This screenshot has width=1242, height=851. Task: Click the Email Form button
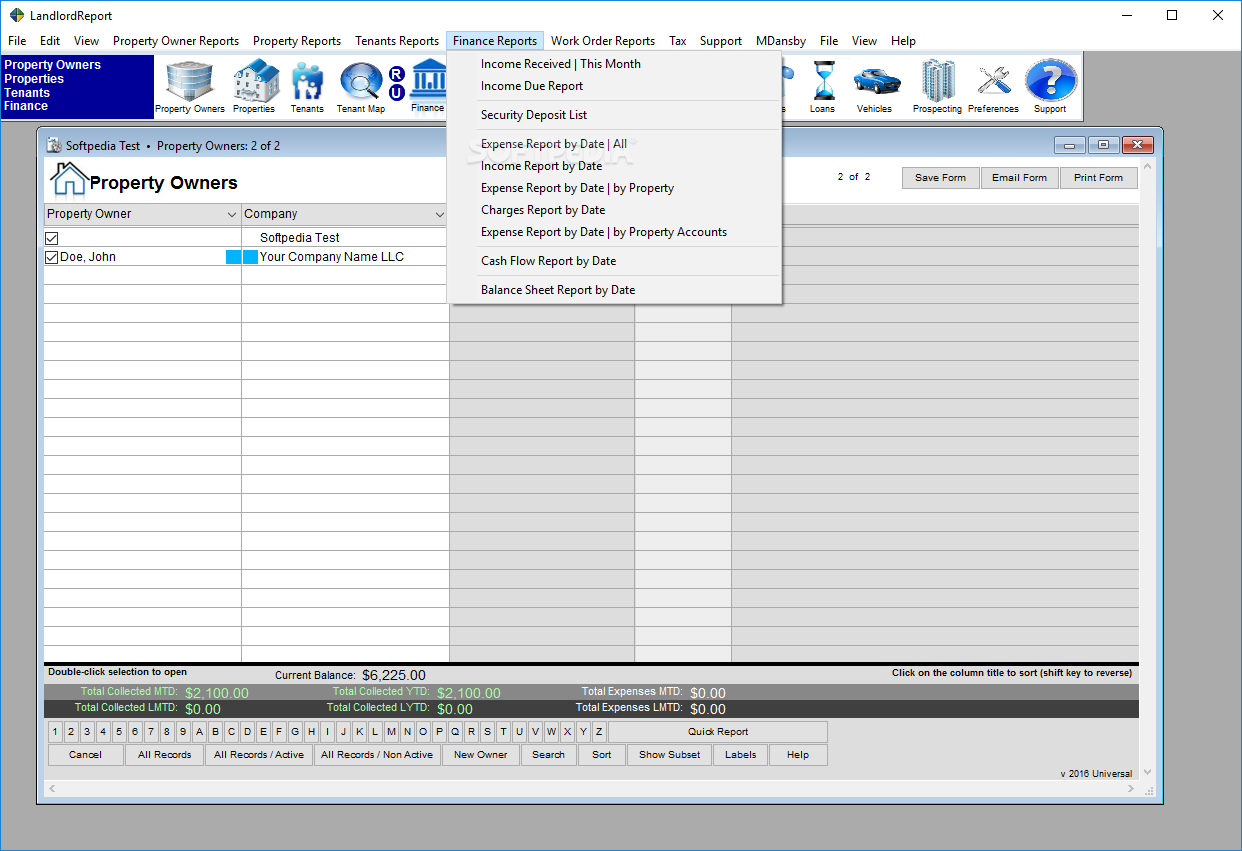pos(1020,178)
